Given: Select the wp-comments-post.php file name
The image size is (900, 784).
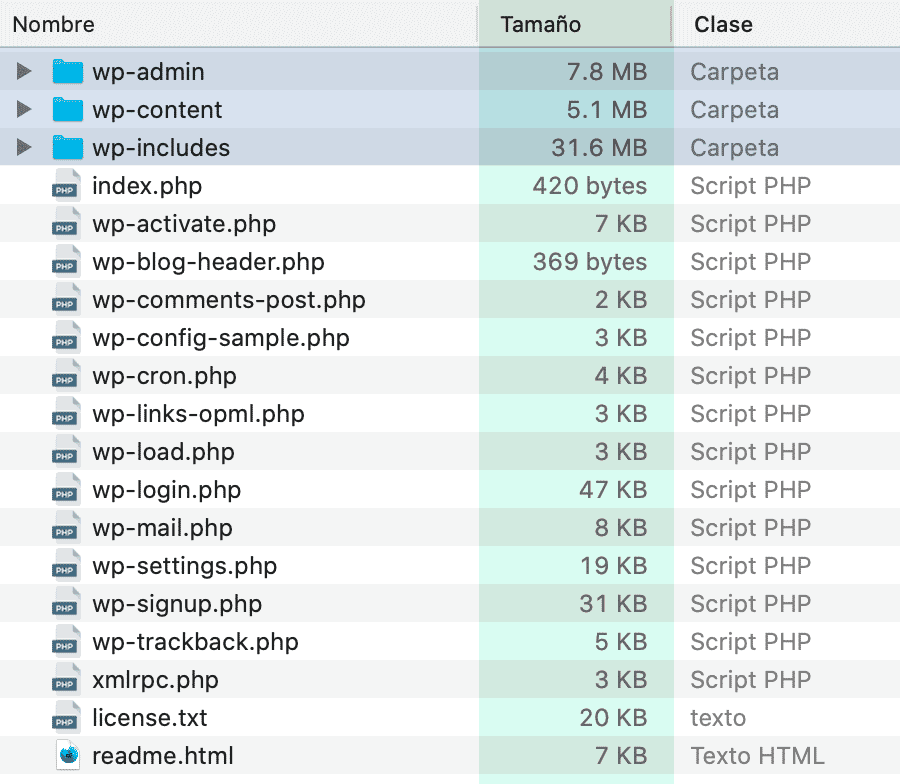Looking at the screenshot, I should click(229, 300).
